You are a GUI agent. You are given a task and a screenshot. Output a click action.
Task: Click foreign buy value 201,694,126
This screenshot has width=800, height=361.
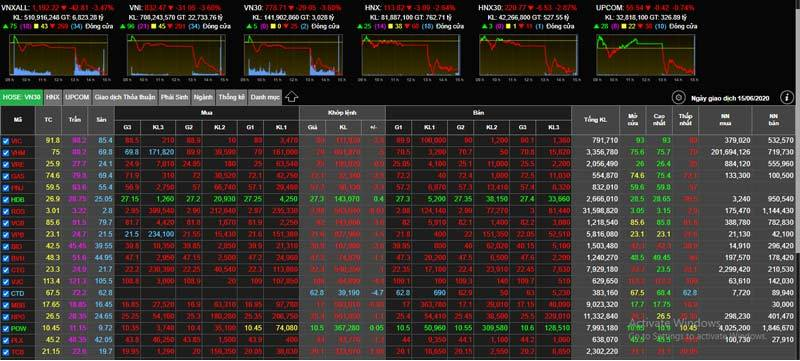(x=730, y=152)
